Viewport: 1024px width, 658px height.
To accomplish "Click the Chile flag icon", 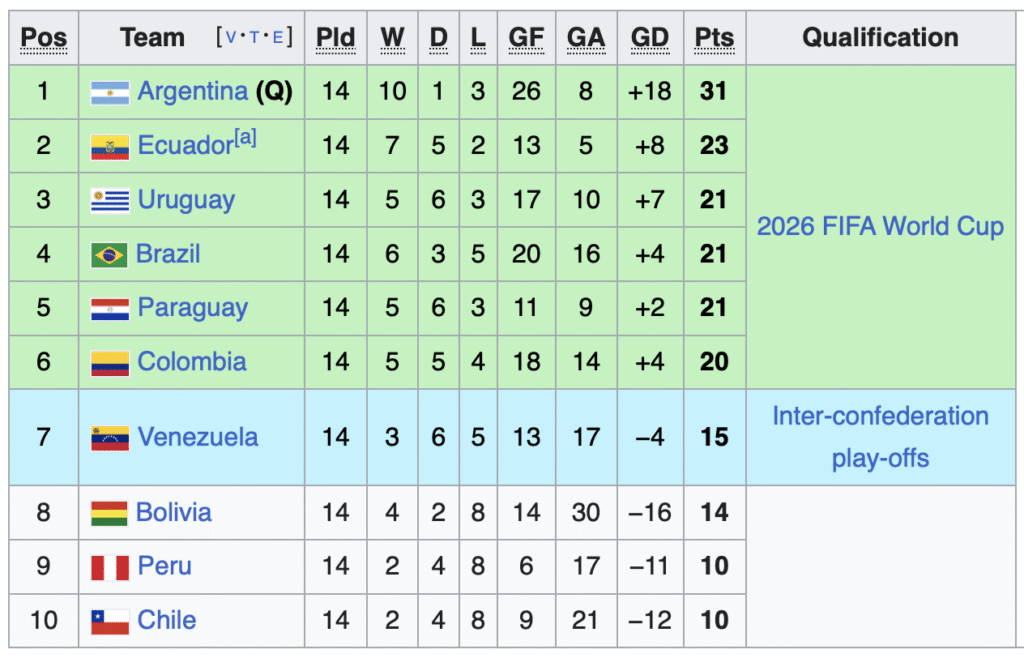I will 110,621.
